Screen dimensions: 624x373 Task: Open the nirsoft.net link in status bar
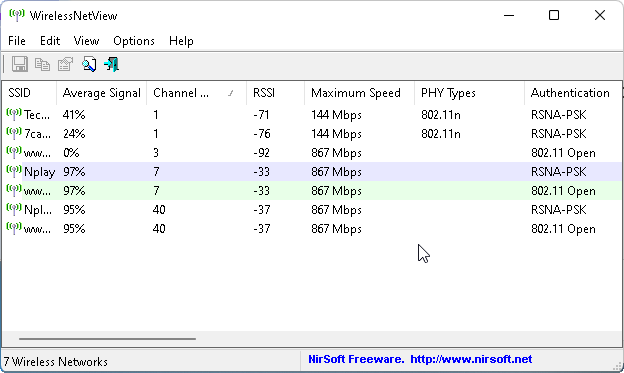tap(471, 359)
